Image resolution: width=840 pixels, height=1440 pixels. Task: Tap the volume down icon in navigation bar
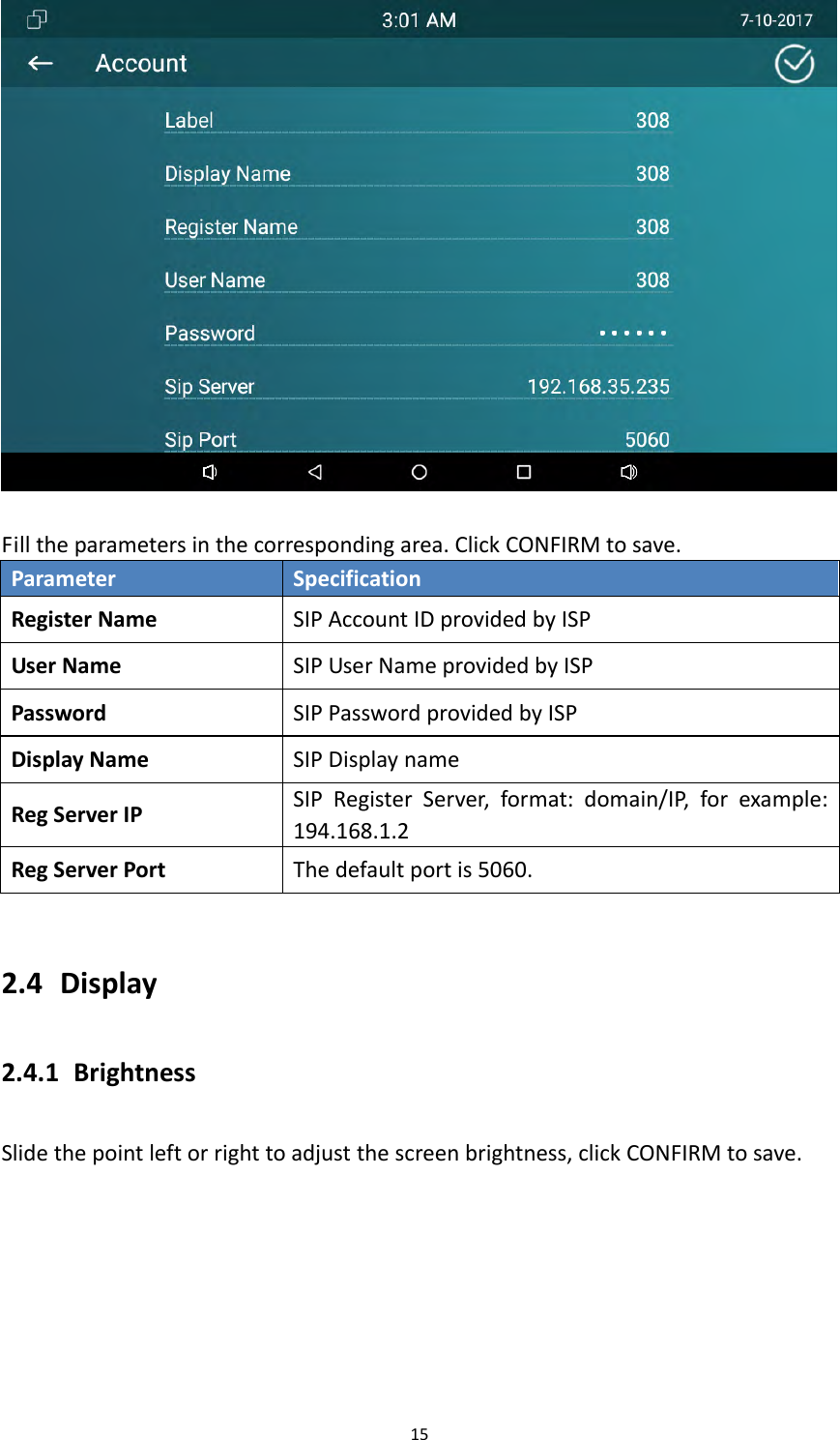click(210, 472)
